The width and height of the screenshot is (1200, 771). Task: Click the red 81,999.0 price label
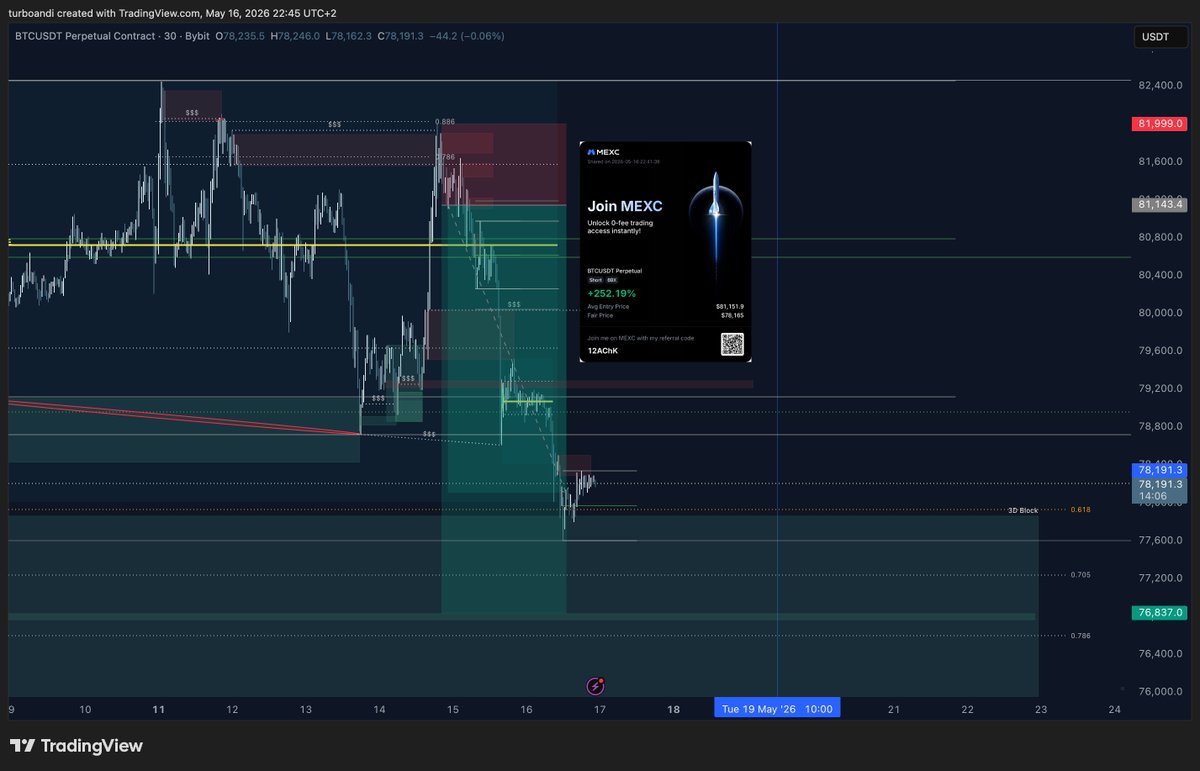pos(1160,123)
